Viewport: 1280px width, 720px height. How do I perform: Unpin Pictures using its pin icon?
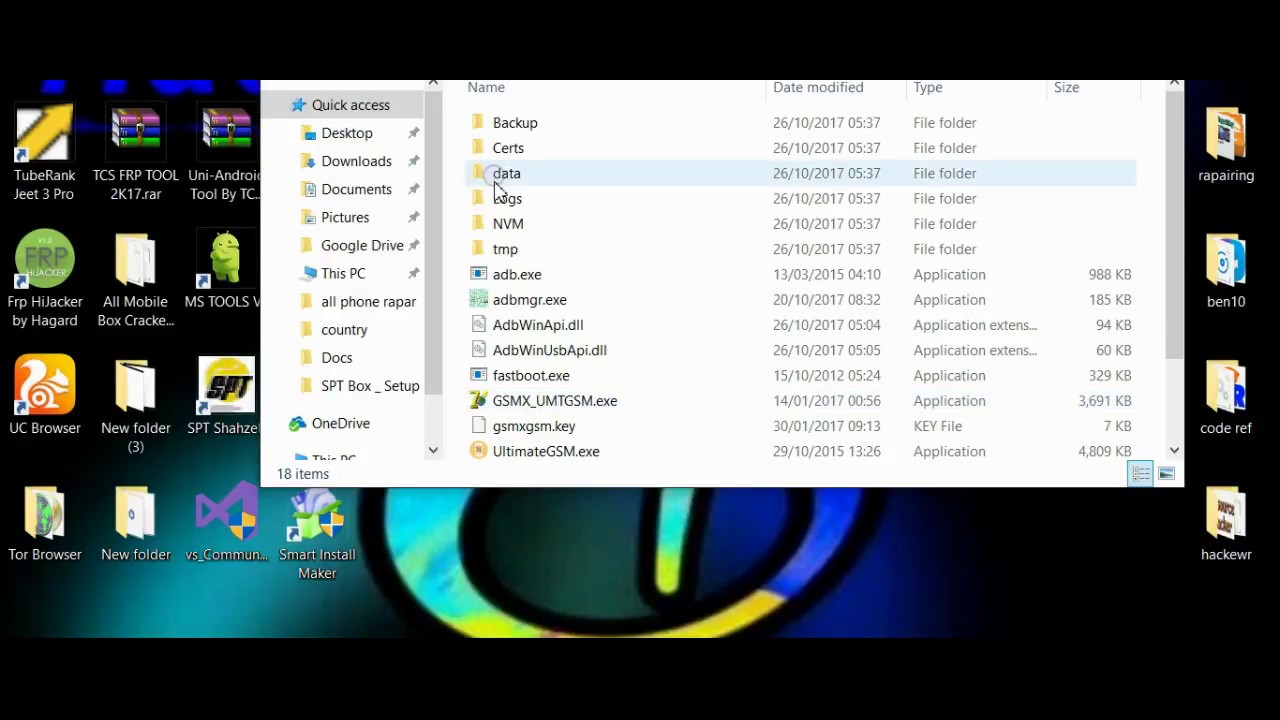click(413, 217)
